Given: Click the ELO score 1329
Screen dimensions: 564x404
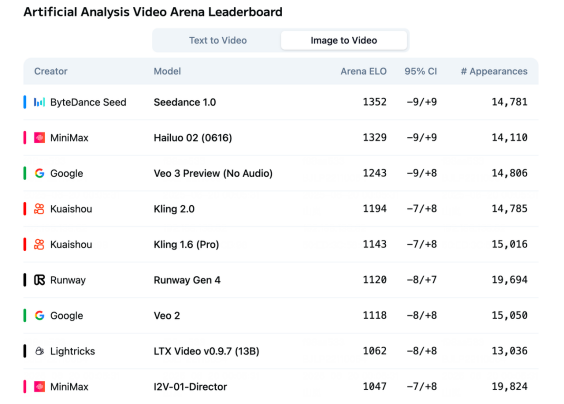Looking at the screenshot, I should point(375,137).
